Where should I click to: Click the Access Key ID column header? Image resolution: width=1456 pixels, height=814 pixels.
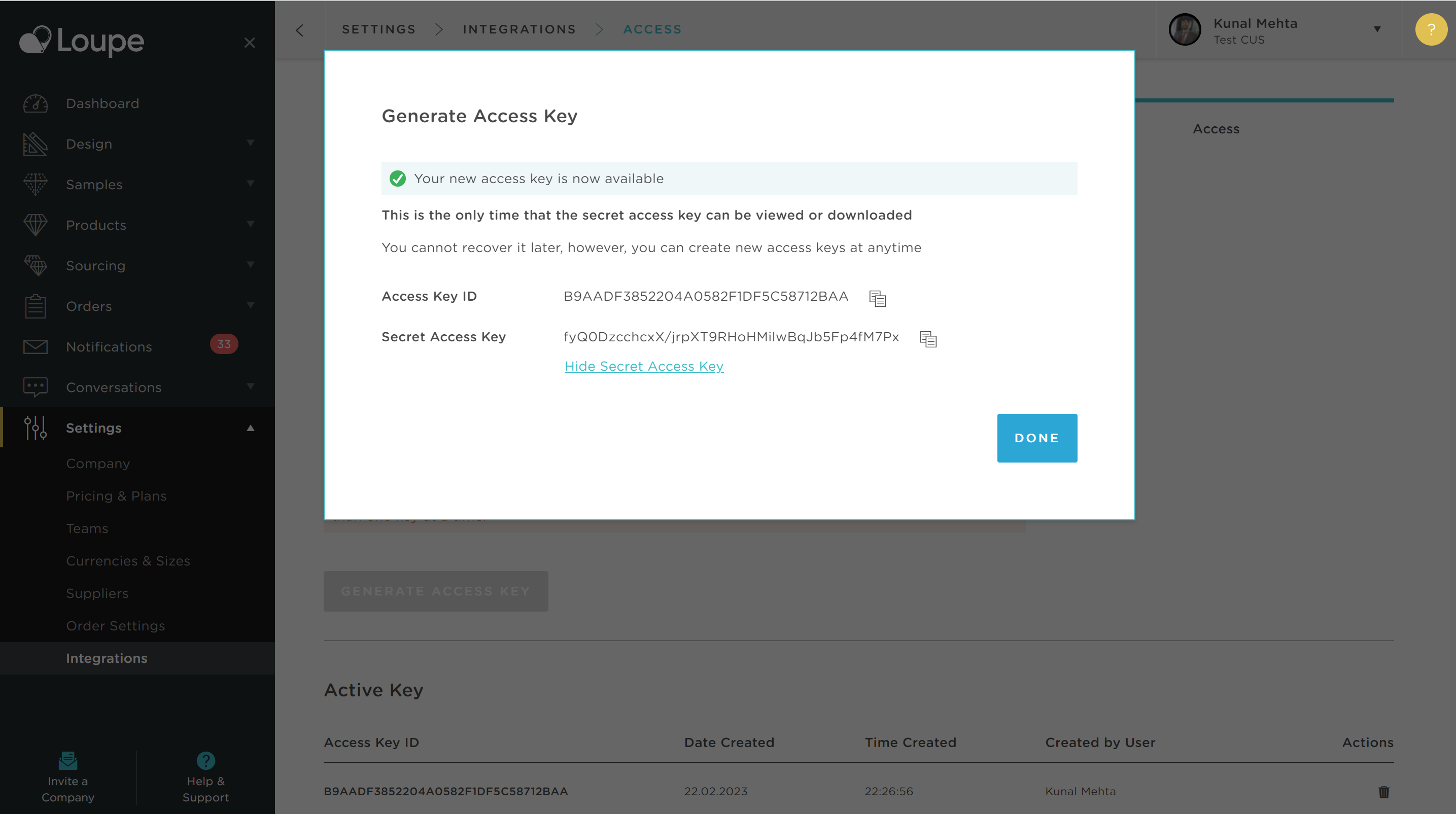371,742
